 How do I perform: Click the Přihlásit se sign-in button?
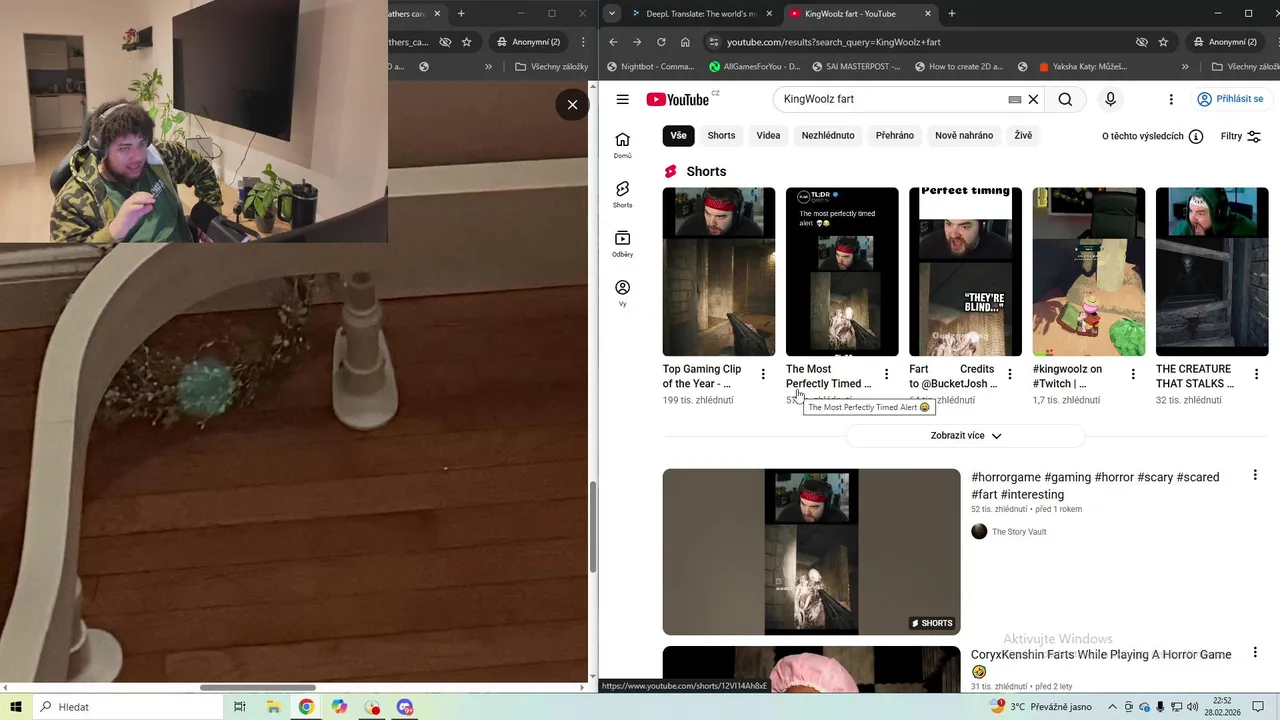click(1230, 99)
